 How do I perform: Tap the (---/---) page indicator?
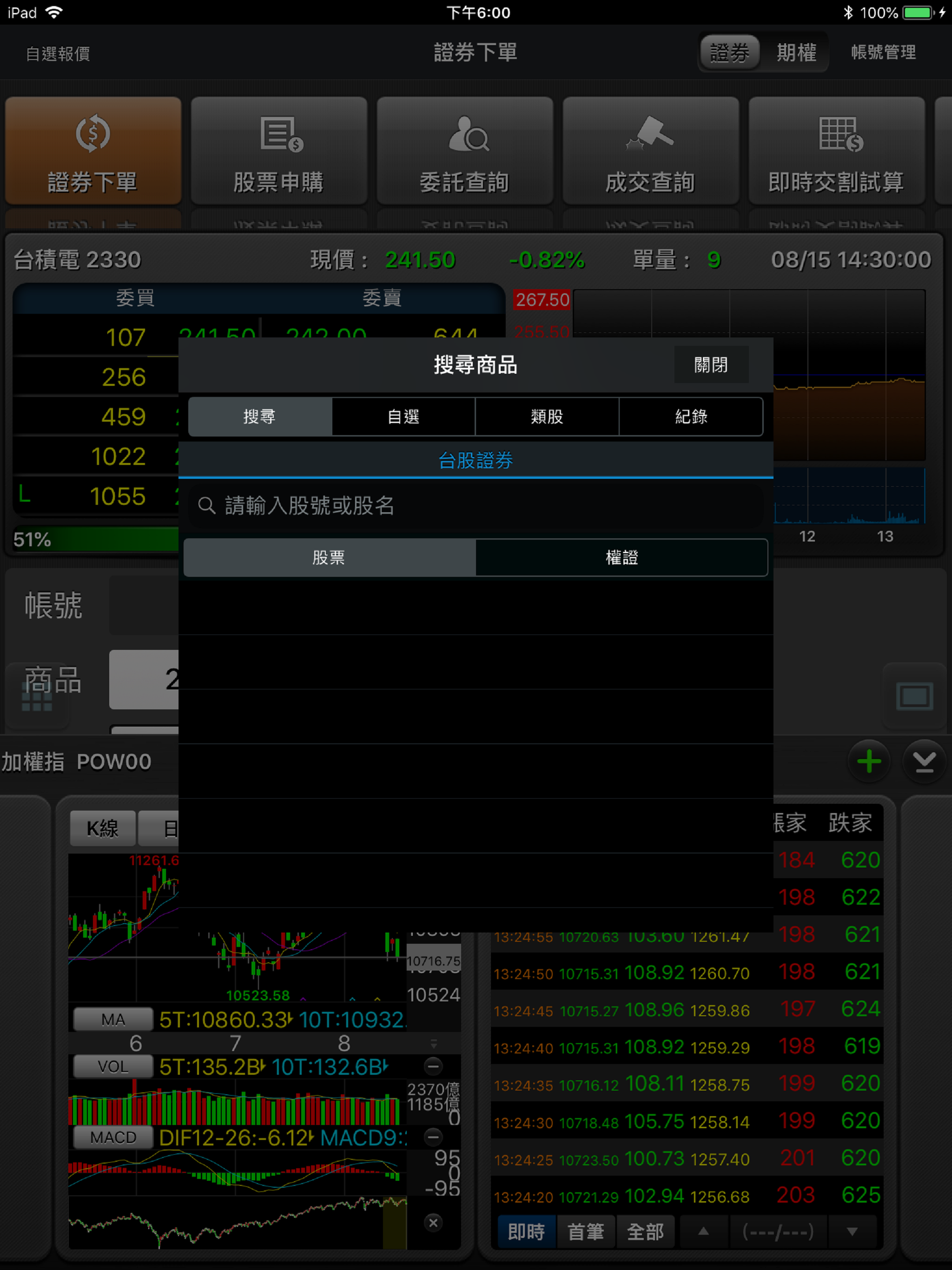point(778,1231)
